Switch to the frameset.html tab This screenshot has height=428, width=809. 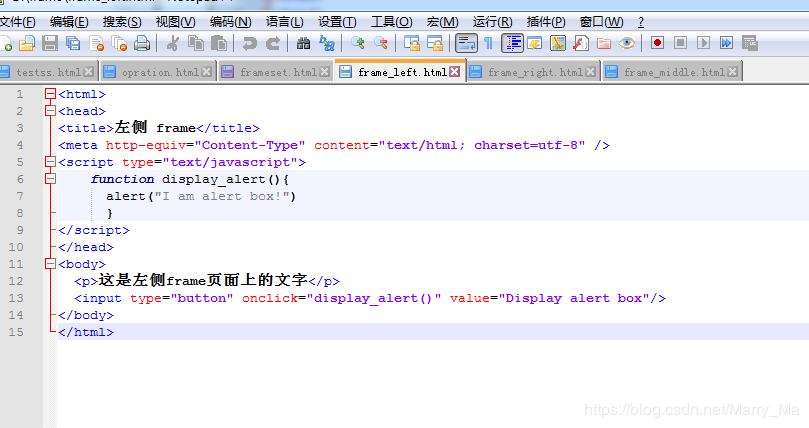click(276, 72)
